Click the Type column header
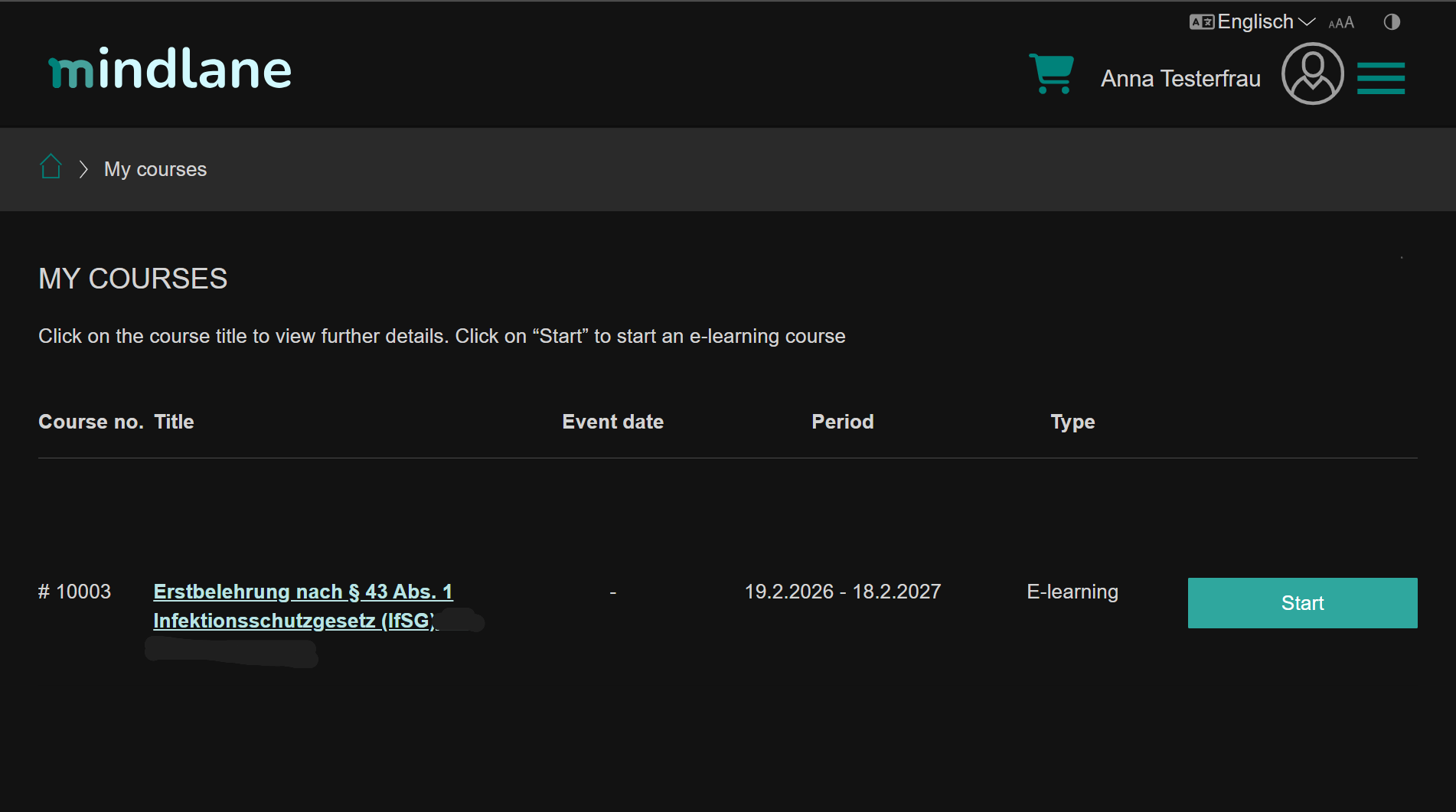The image size is (1456, 812). 1072,422
